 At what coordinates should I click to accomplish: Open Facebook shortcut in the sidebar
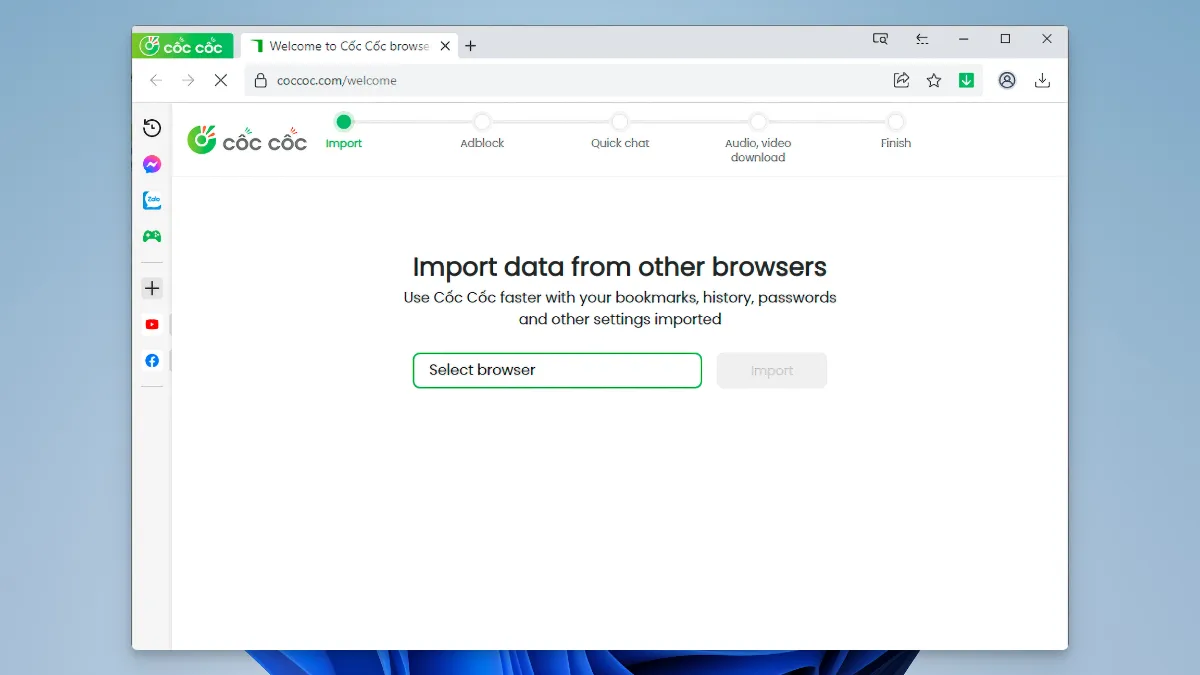[152, 360]
